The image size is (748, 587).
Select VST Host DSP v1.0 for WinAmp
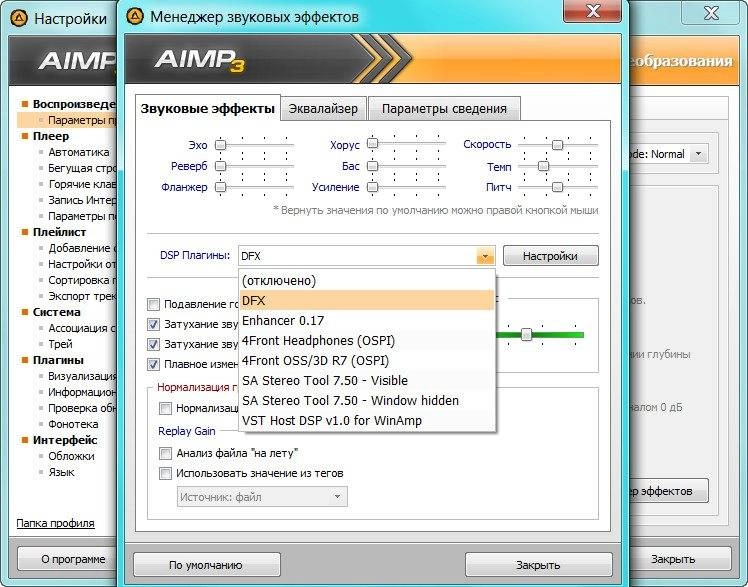click(x=367, y=421)
